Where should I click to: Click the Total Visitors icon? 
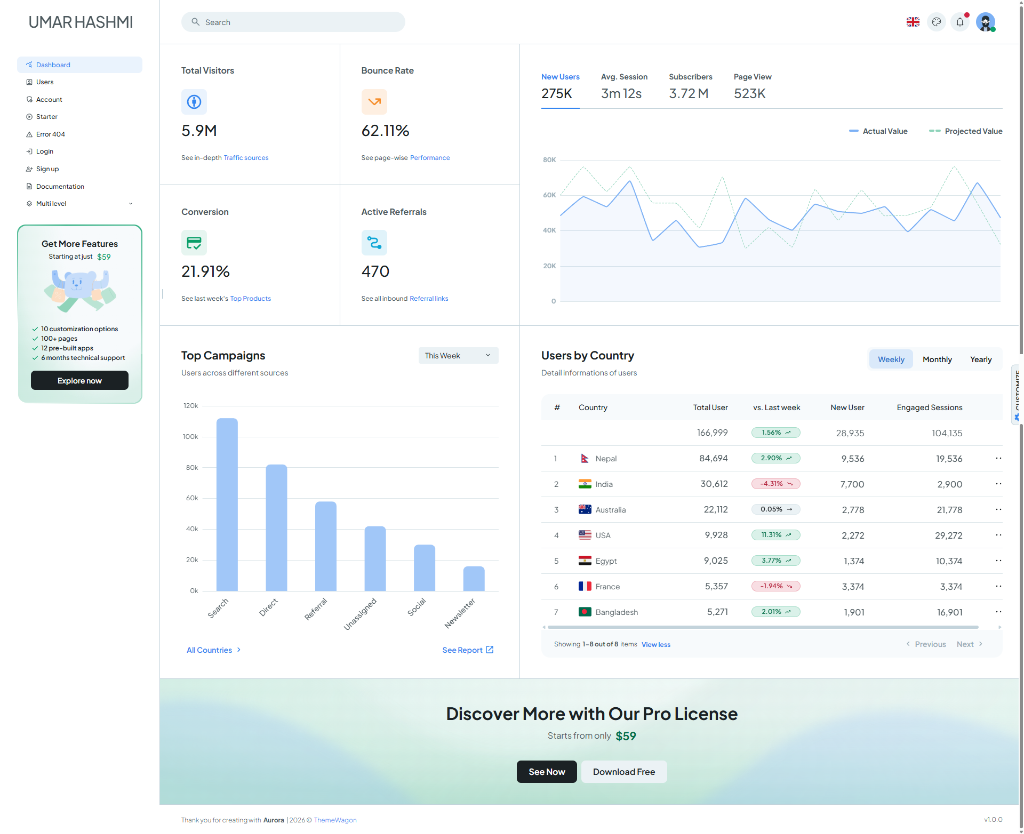click(x=194, y=101)
